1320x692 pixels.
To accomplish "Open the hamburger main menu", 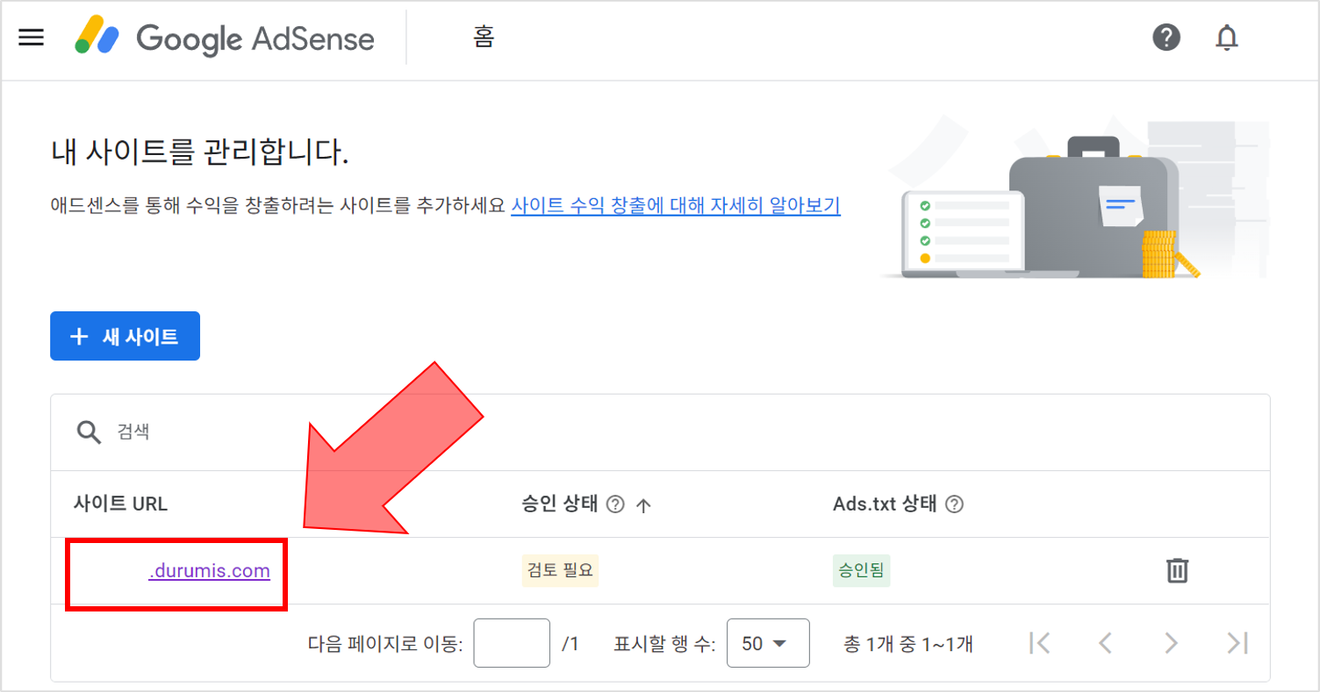I will [x=32, y=38].
